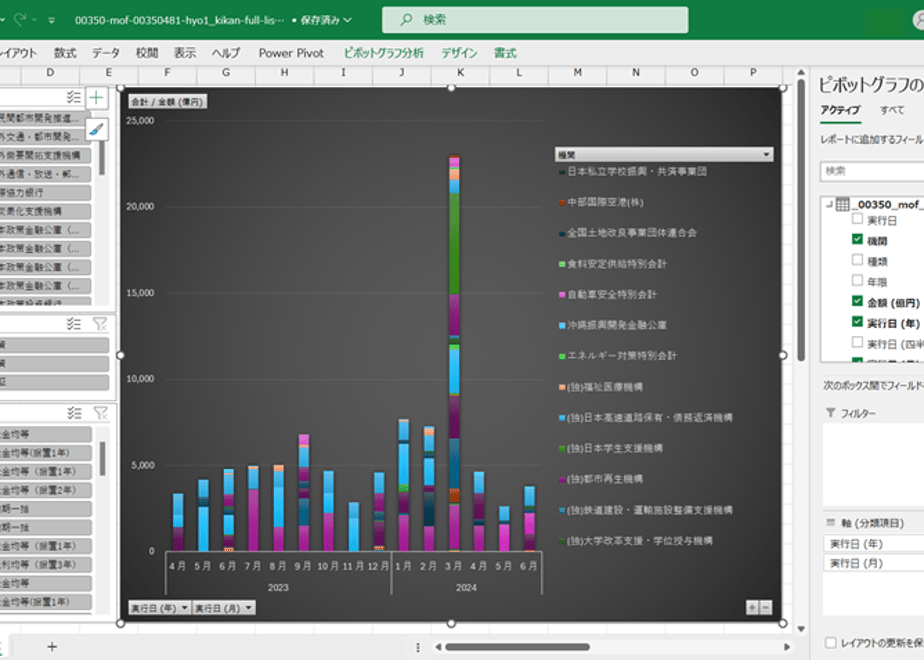The width and height of the screenshot is (924, 660).
Task: Uncheck the 実行日 (年) field checkbox
Action: 857,322
